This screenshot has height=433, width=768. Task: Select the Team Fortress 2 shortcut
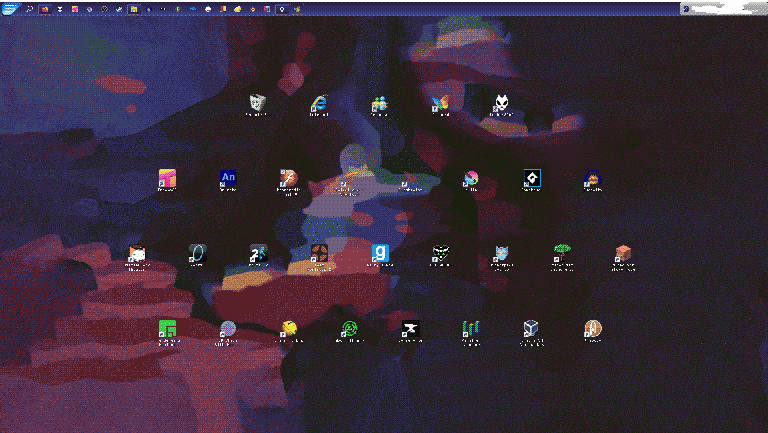click(x=319, y=254)
